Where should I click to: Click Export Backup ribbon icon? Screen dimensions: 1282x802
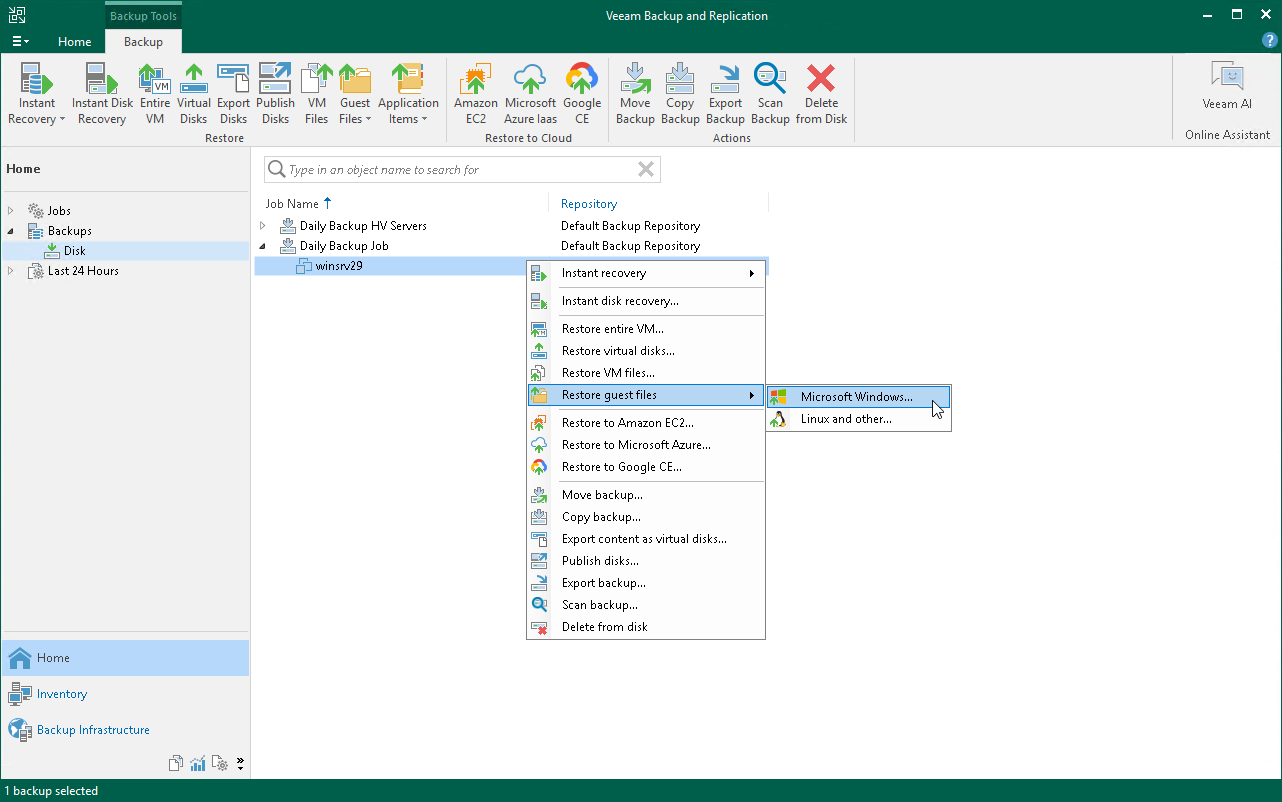[725, 94]
